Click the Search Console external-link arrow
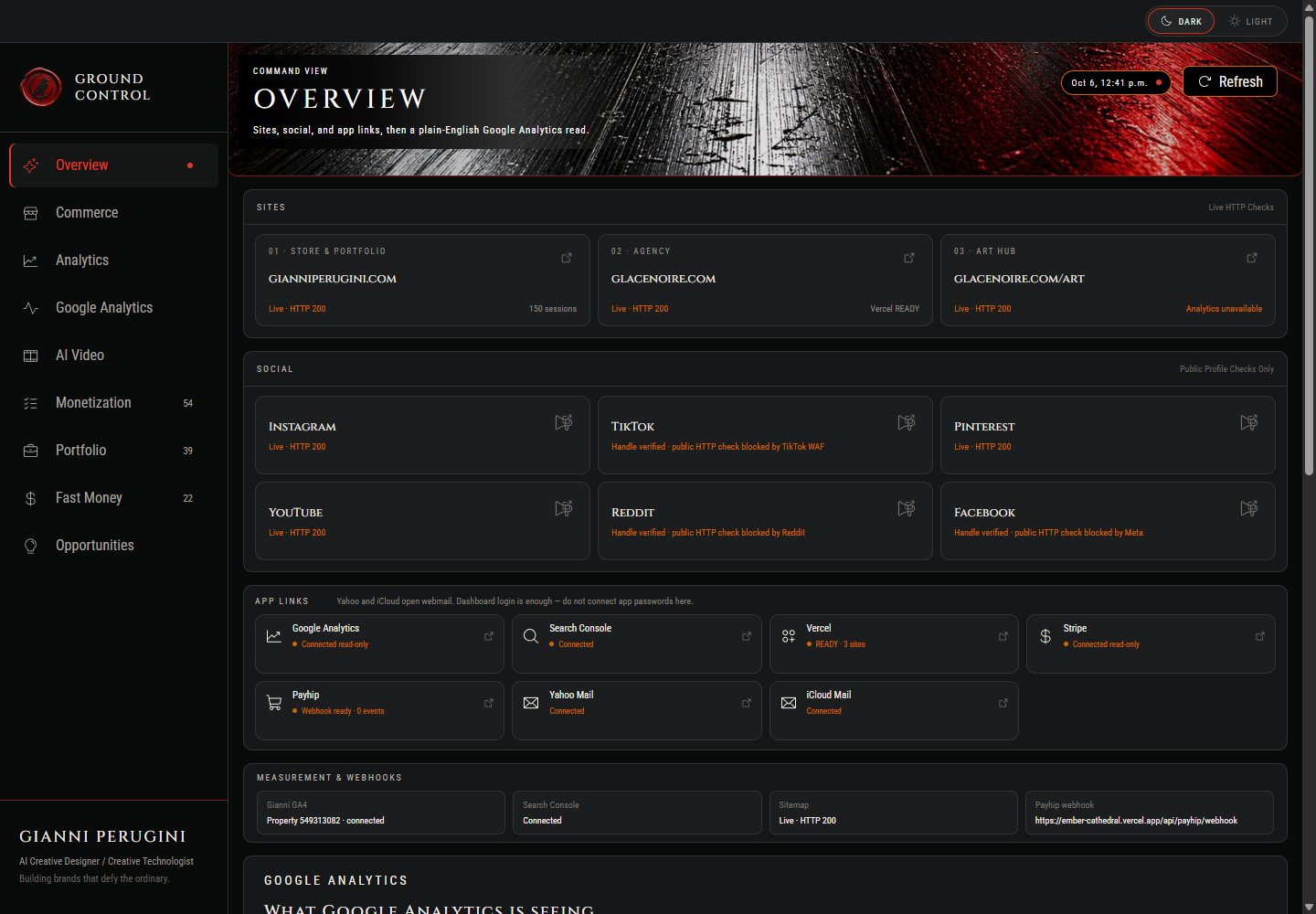1316x914 pixels. 747,636
